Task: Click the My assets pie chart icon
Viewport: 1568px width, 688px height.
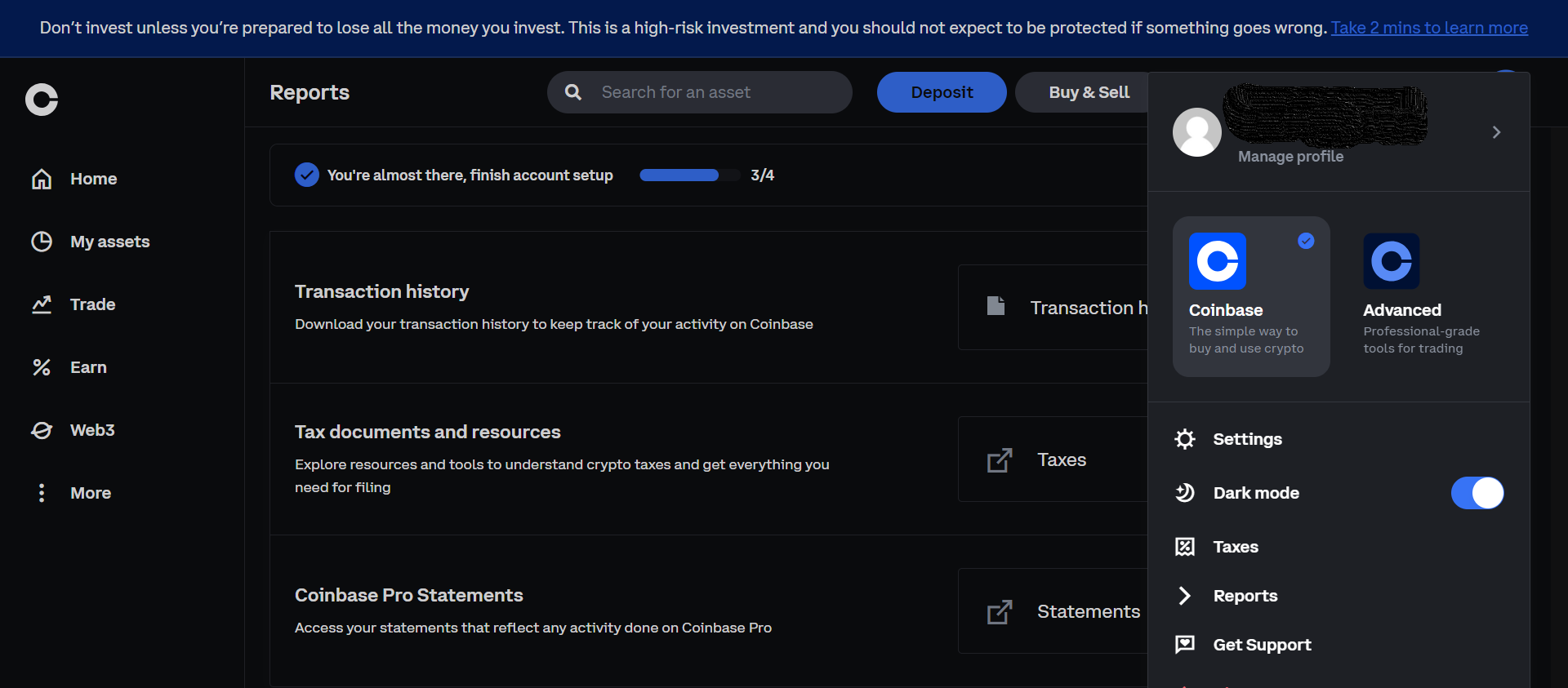Action: pos(42,242)
